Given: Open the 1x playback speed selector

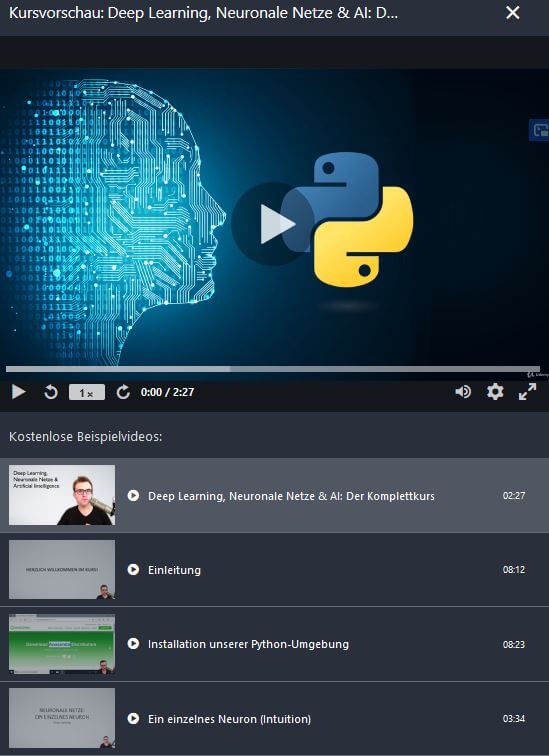Looking at the screenshot, I should pyautogui.click(x=87, y=392).
